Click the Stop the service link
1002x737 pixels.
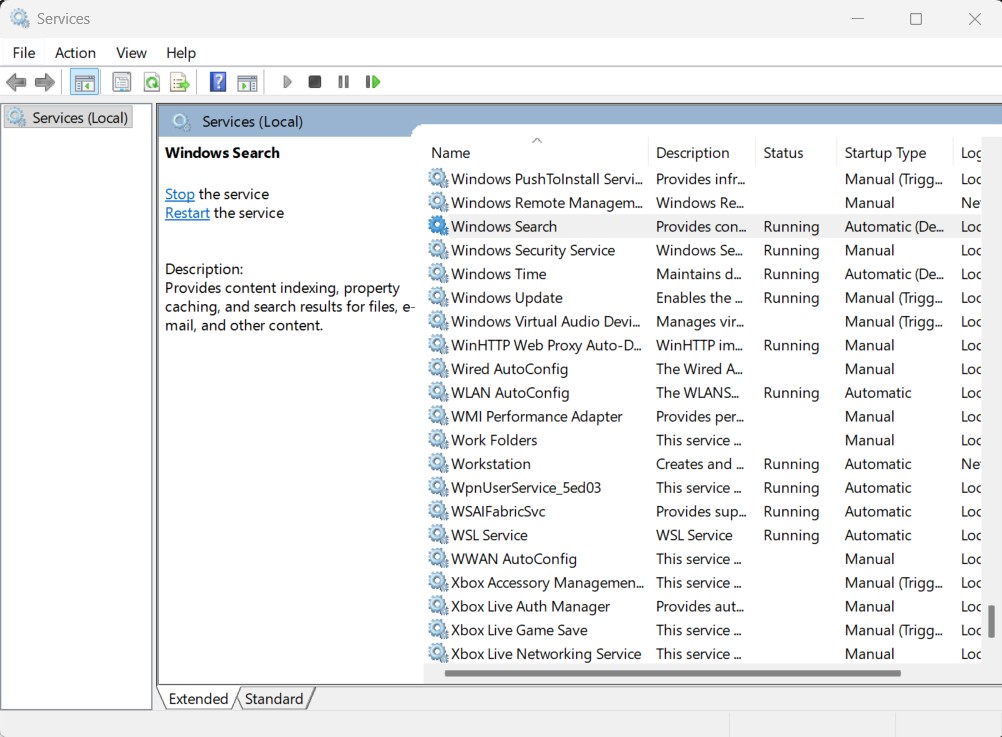point(180,194)
